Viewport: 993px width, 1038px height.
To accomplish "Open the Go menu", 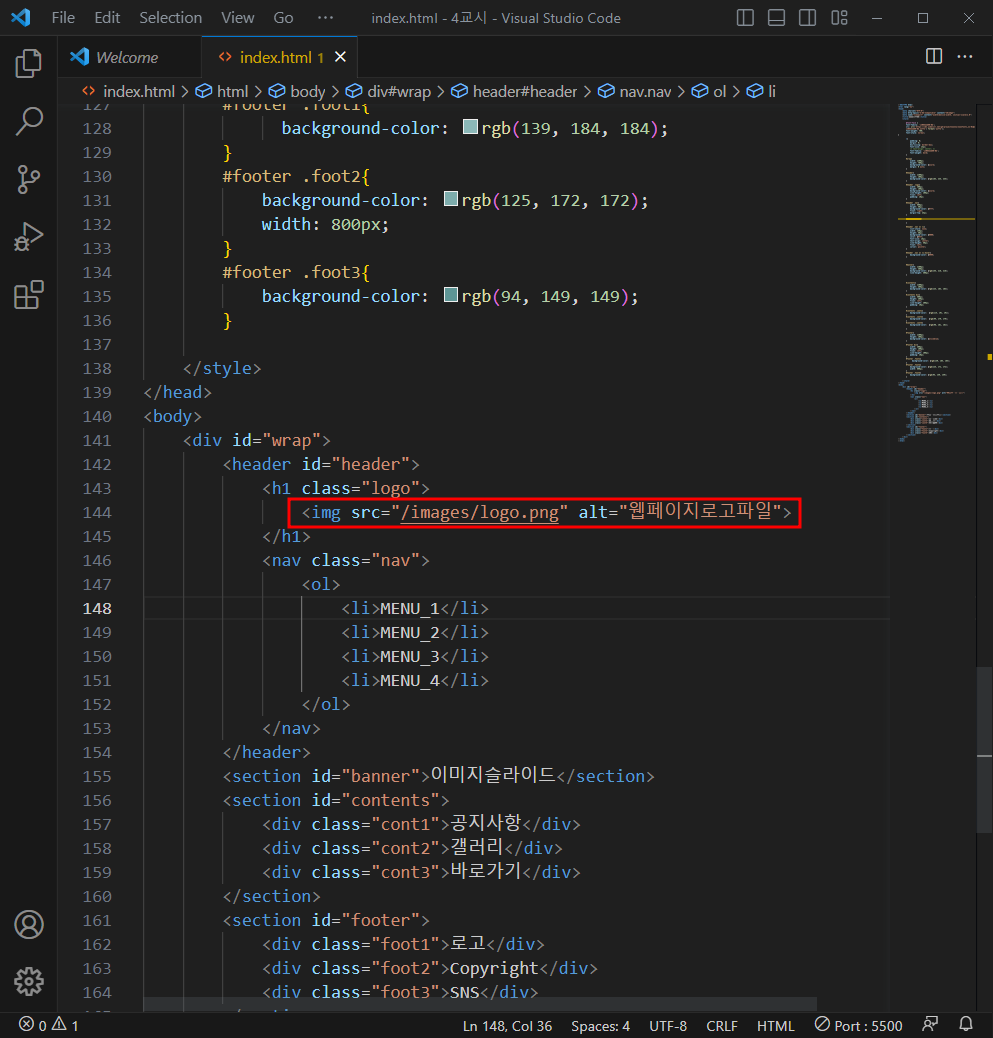I will [x=283, y=18].
